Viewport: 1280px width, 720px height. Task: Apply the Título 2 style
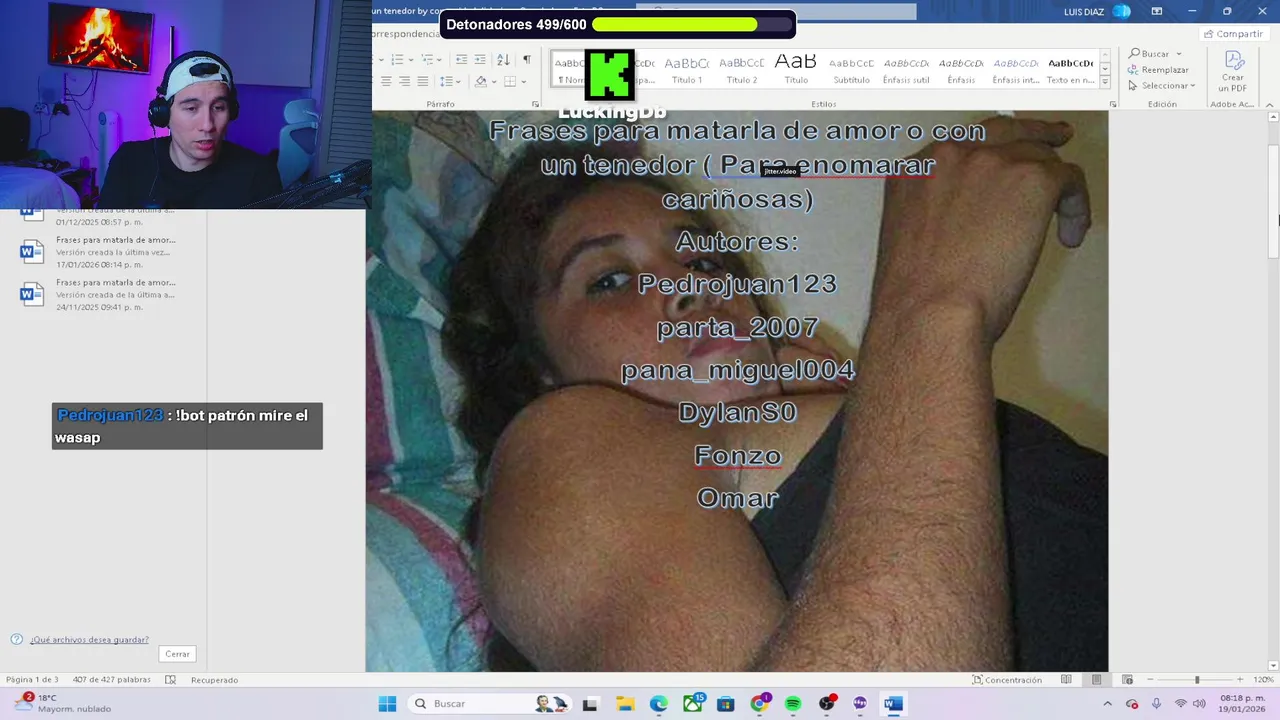click(742, 69)
